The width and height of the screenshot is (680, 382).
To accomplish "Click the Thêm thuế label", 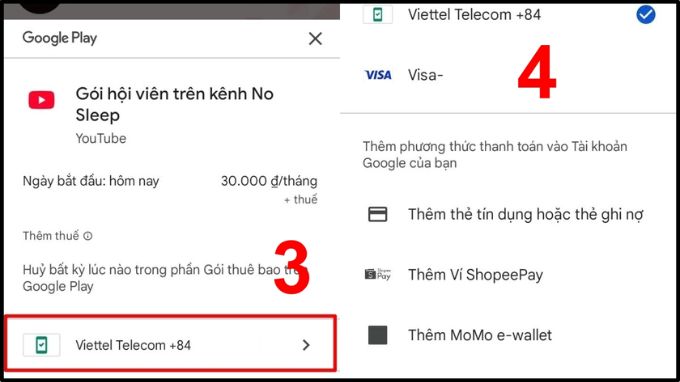I will (x=51, y=236).
